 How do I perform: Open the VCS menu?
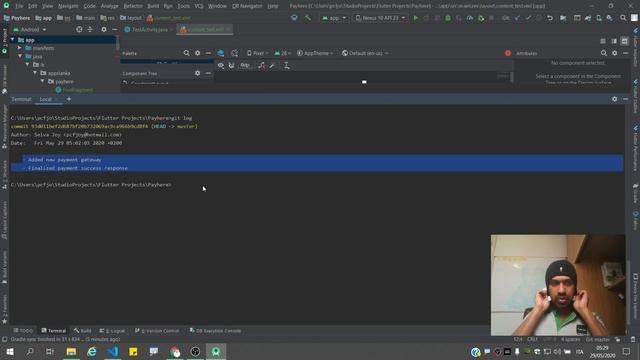coord(199,6)
